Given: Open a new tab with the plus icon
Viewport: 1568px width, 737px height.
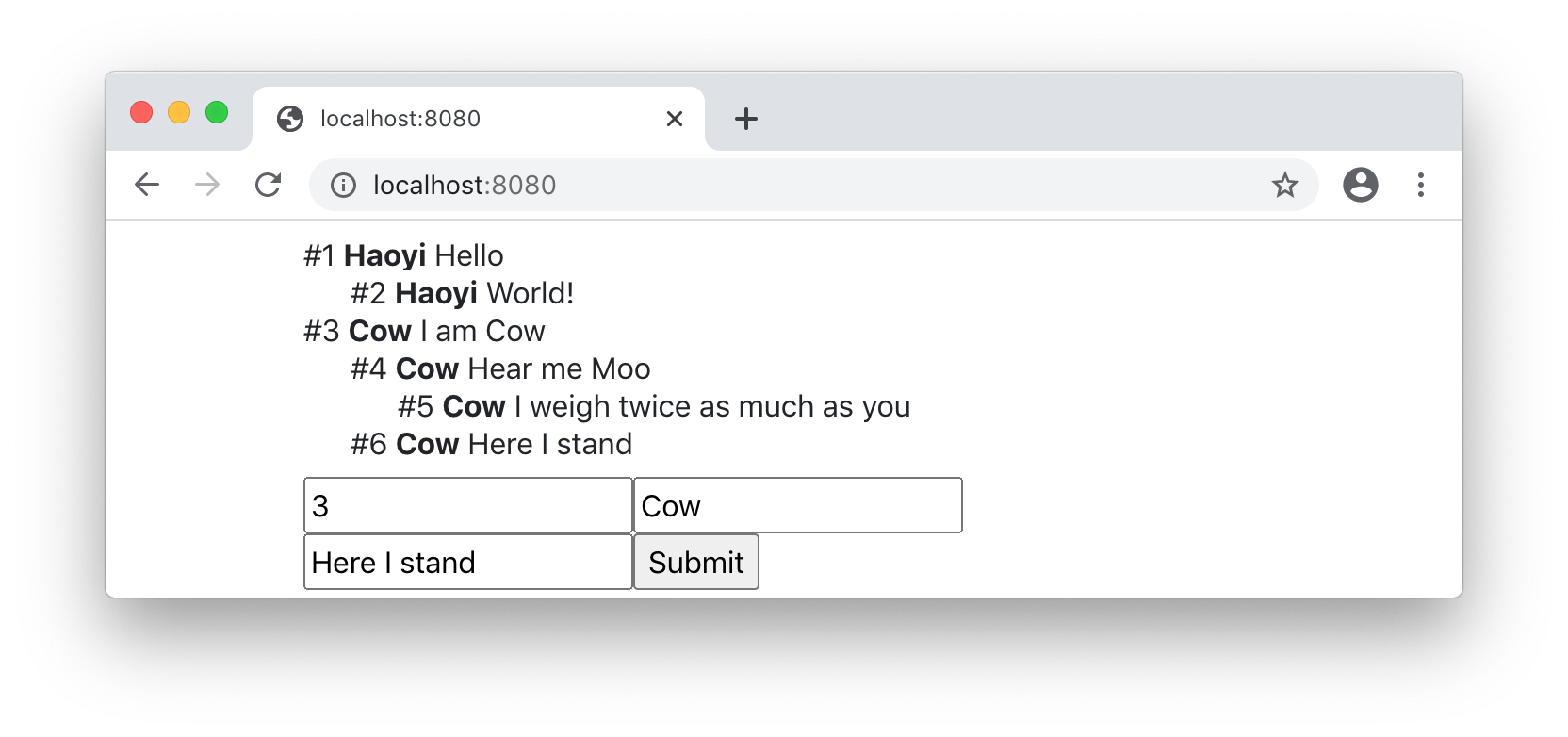Looking at the screenshot, I should pyautogui.click(x=746, y=119).
